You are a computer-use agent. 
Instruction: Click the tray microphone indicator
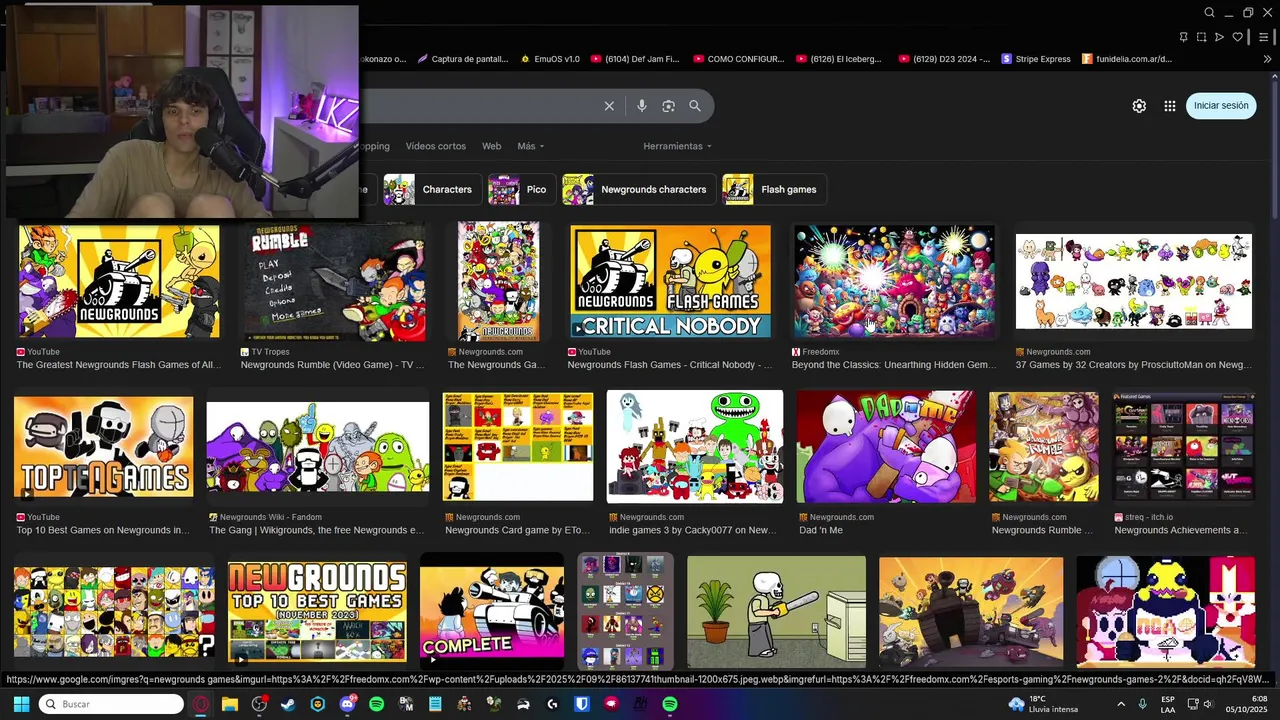[1143, 704]
